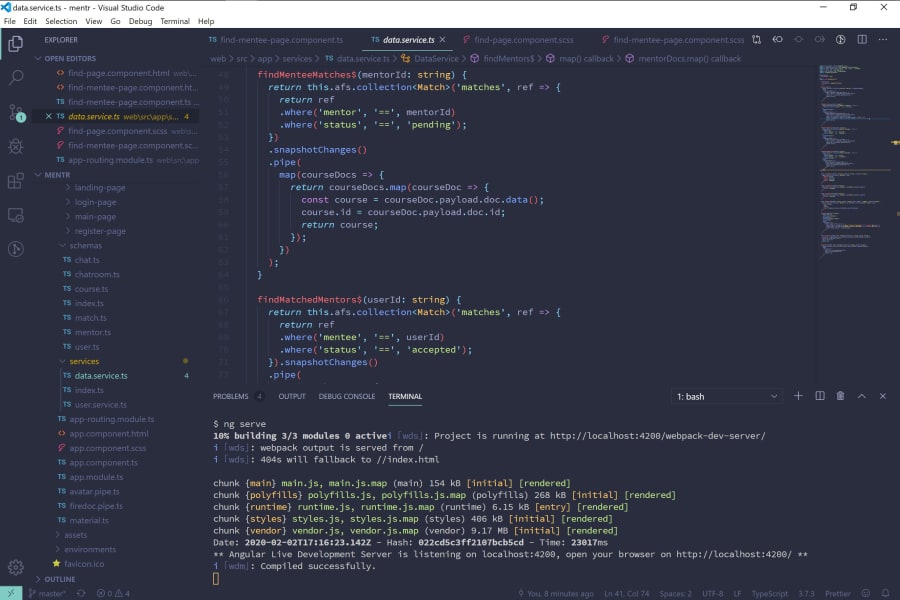The height and width of the screenshot is (600, 900).
Task: Open the bash terminal selector dropdown
Action: click(727, 397)
